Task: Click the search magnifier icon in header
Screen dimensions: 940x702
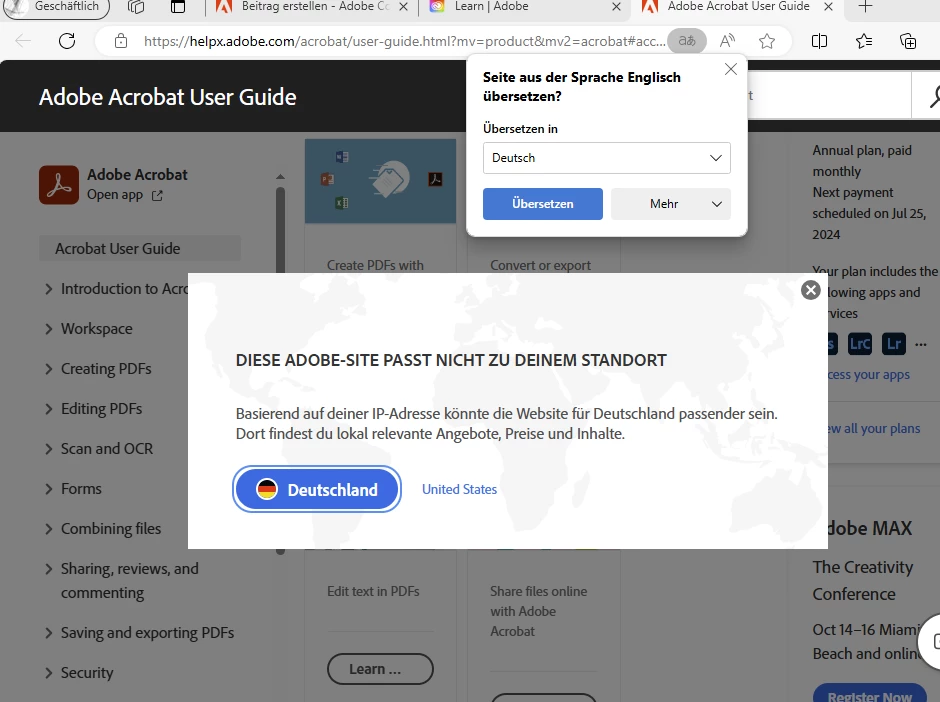Action: (934, 96)
